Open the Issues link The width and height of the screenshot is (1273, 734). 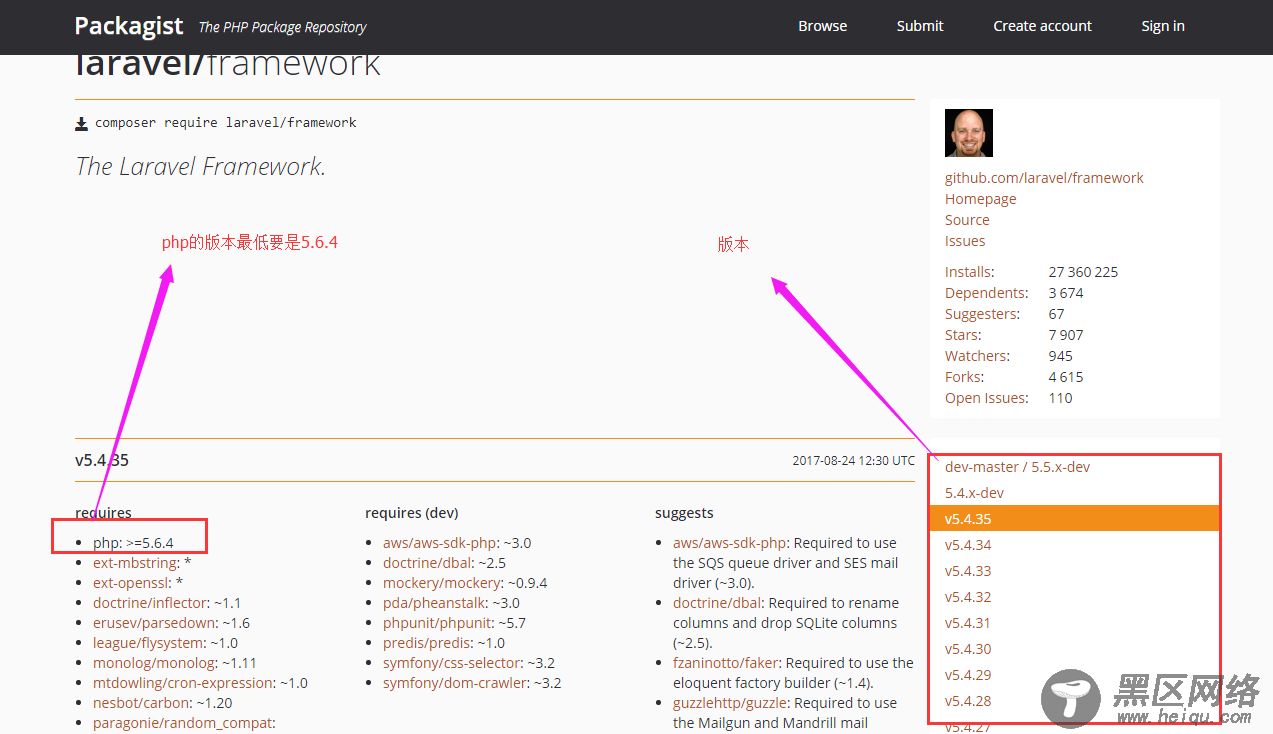965,241
